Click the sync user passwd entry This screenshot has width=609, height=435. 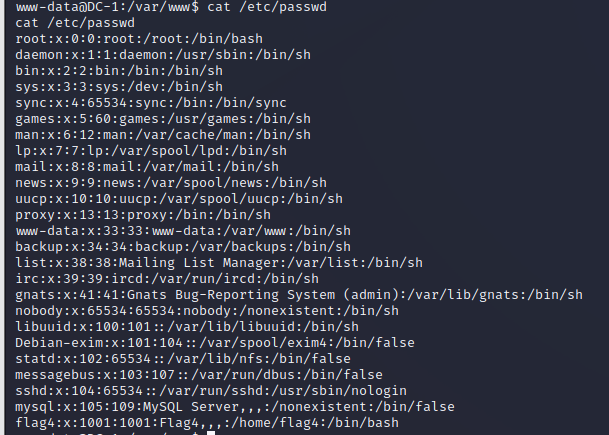click(x=151, y=102)
